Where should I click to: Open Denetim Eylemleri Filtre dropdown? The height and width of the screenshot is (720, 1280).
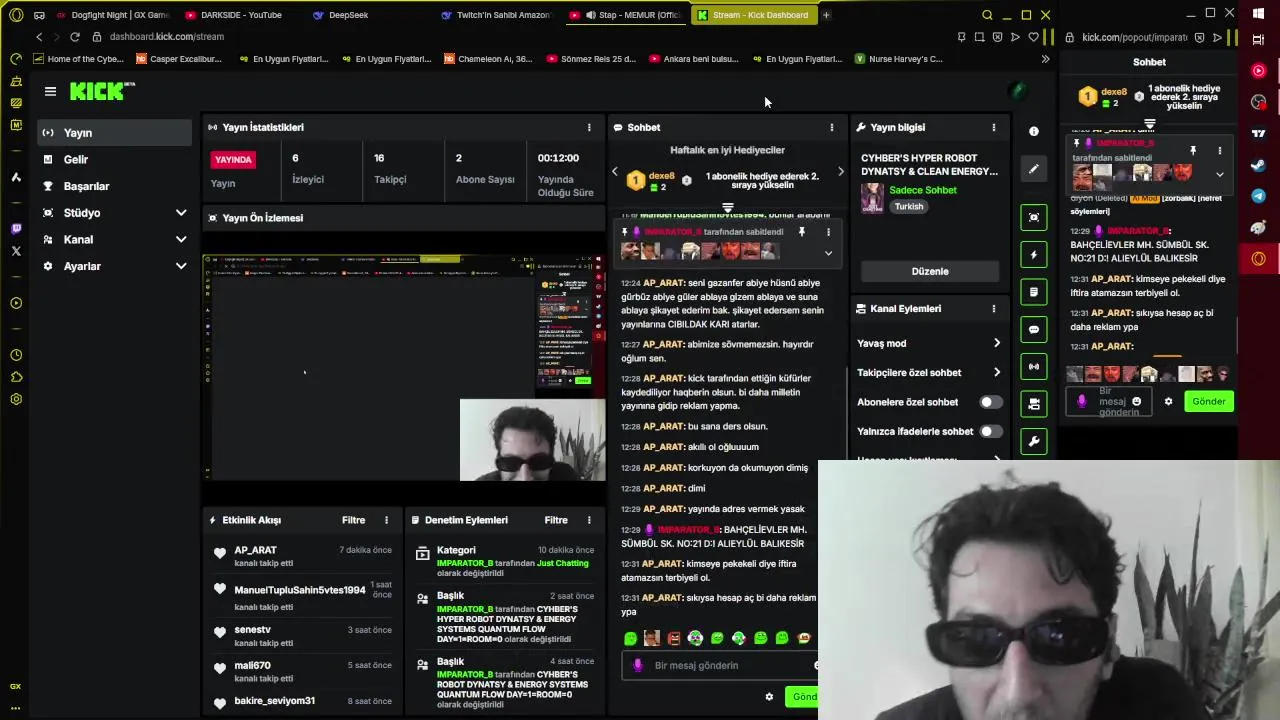556,520
